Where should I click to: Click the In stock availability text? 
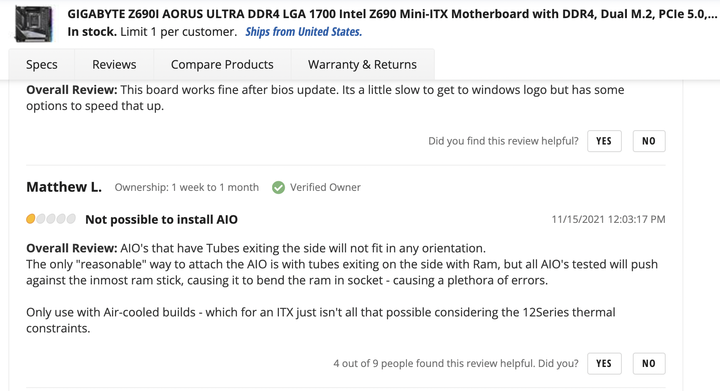pos(92,32)
